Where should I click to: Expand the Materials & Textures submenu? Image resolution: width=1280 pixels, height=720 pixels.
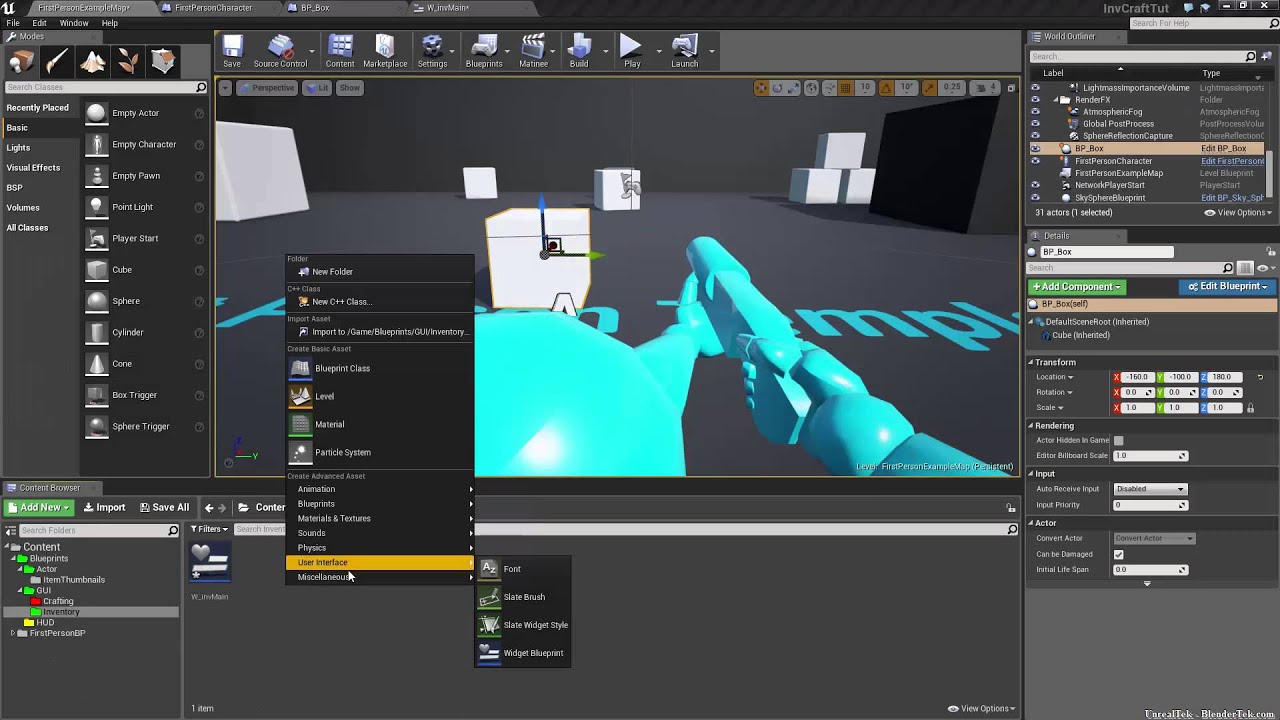(379, 518)
